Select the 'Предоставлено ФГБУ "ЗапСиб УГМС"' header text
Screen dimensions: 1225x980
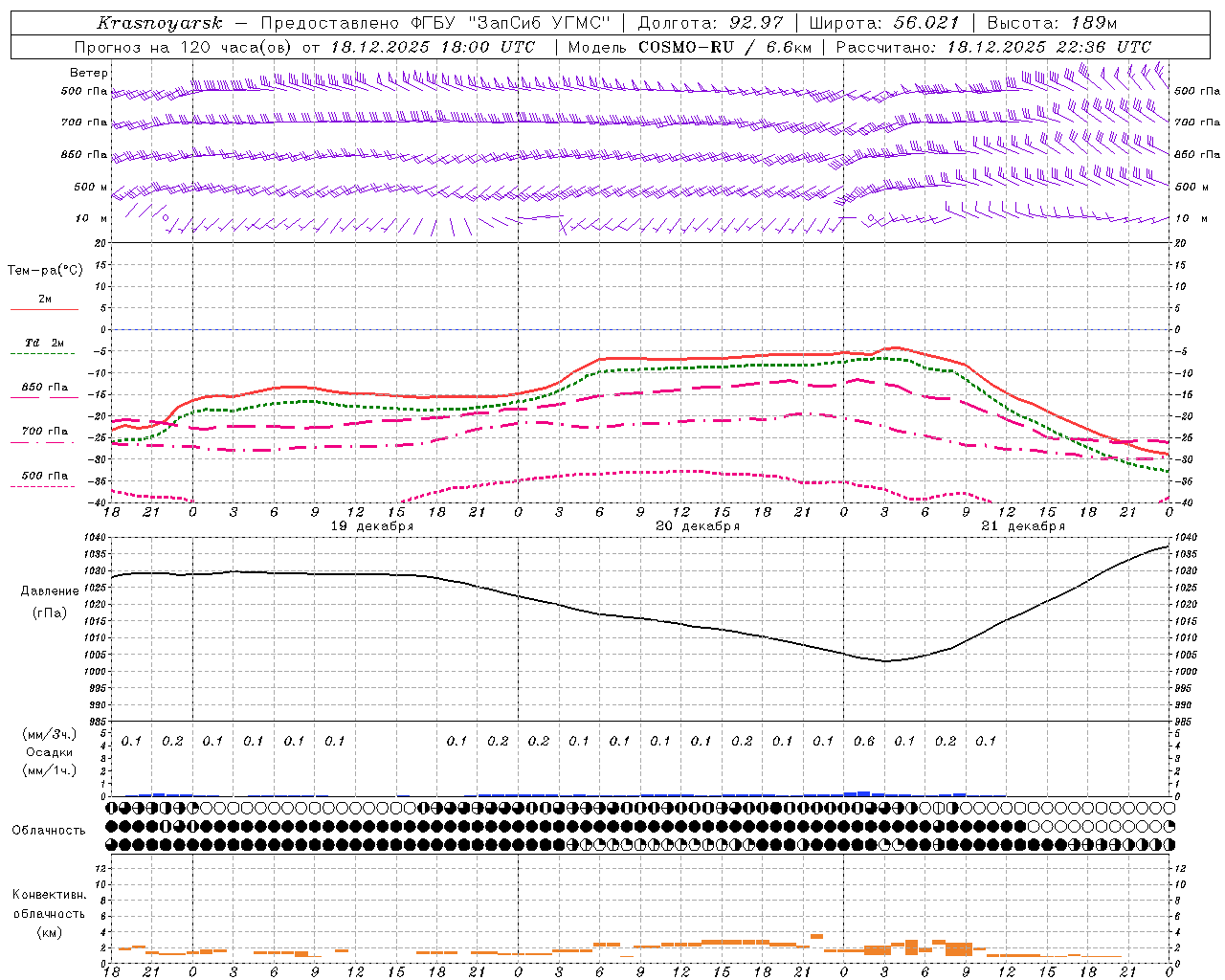tap(437, 23)
